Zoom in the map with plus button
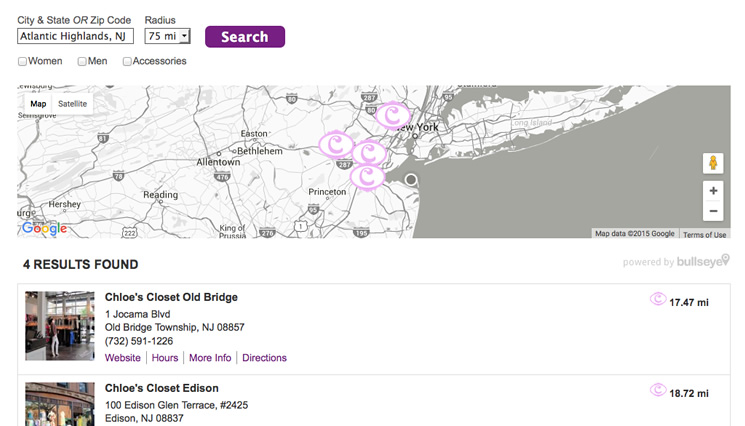This screenshot has width=745, height=426. click(x=713, y=191)
